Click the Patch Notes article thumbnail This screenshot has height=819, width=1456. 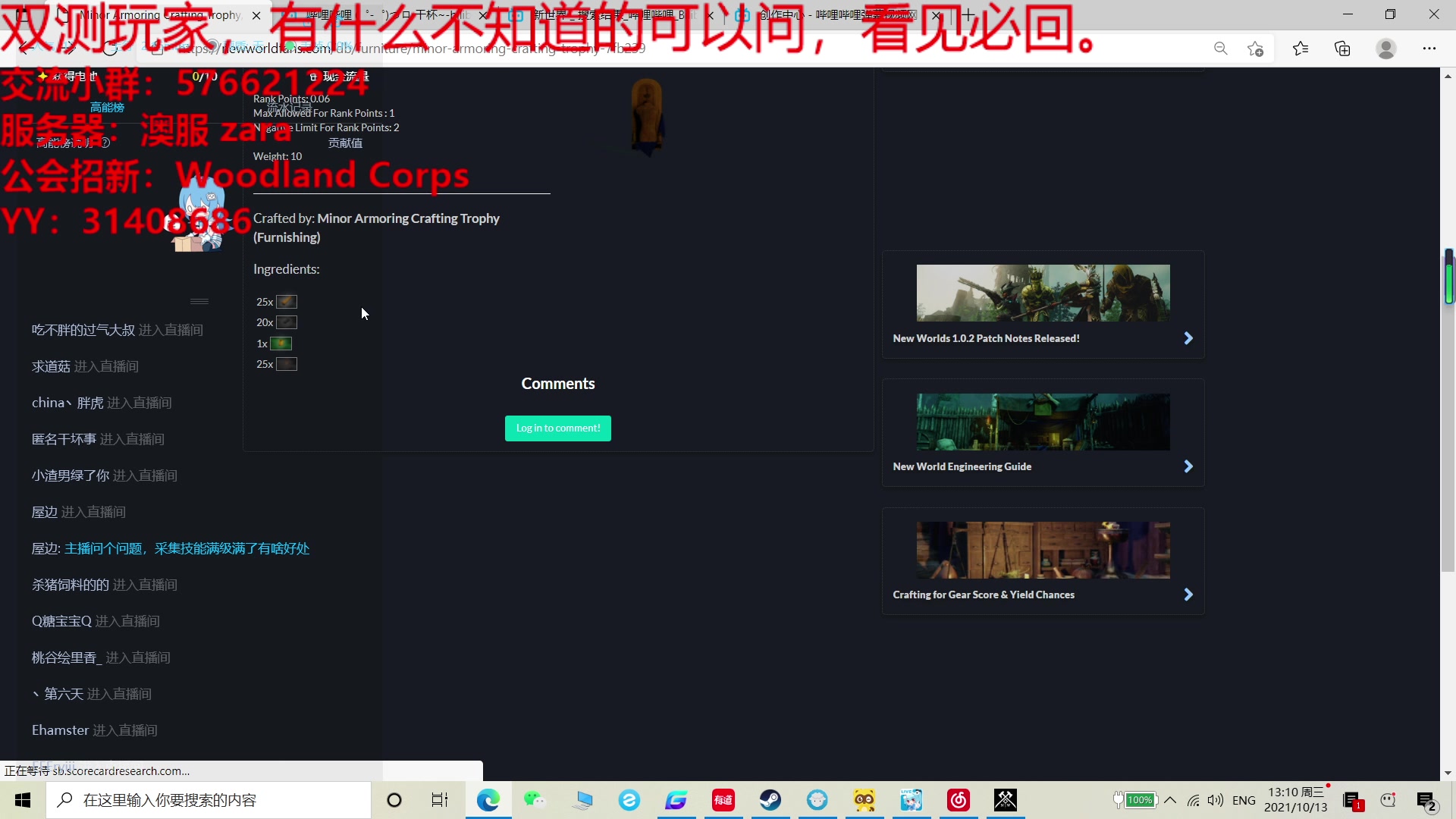(1043, 293)
